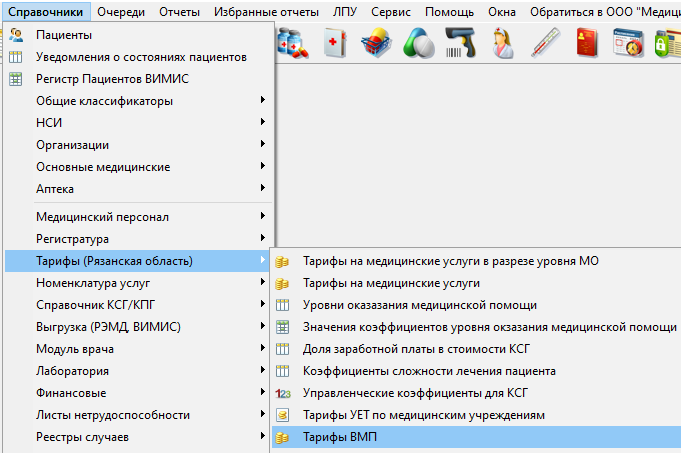The image size is (681, 453).
Task: Click 123 icon beside Управленческие коэффициенты для КСГ
Action: (283, 393)
